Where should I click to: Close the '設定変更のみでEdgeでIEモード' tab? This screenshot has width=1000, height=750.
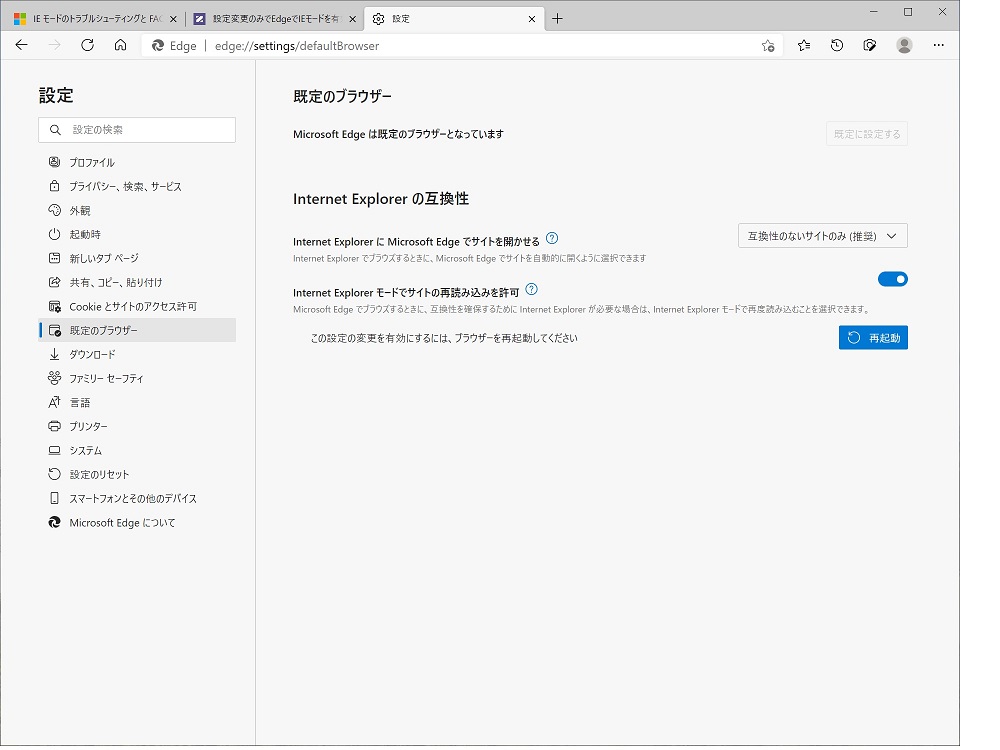(x=352, y=19)
